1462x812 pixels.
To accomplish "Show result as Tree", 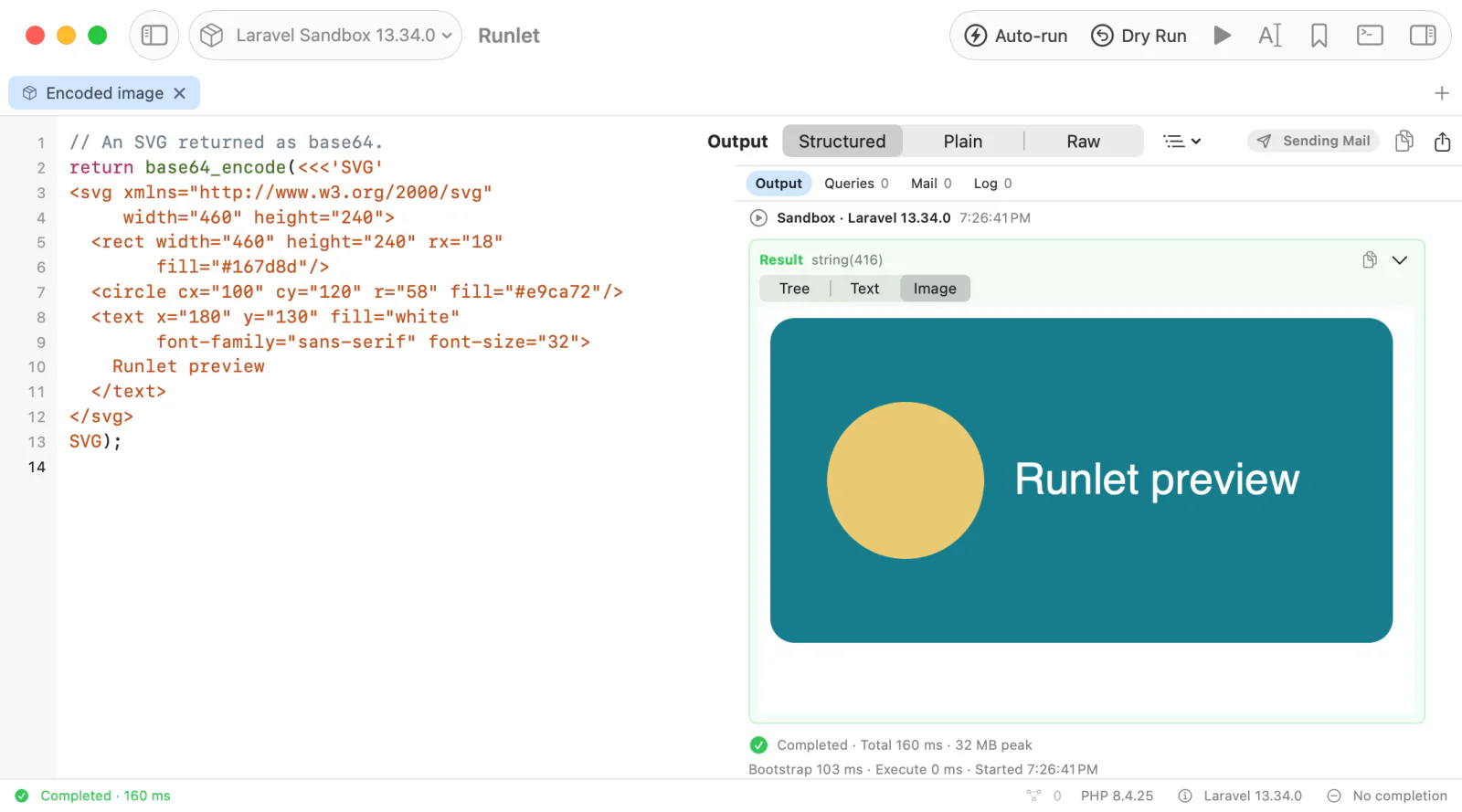I will pos(794,289).
